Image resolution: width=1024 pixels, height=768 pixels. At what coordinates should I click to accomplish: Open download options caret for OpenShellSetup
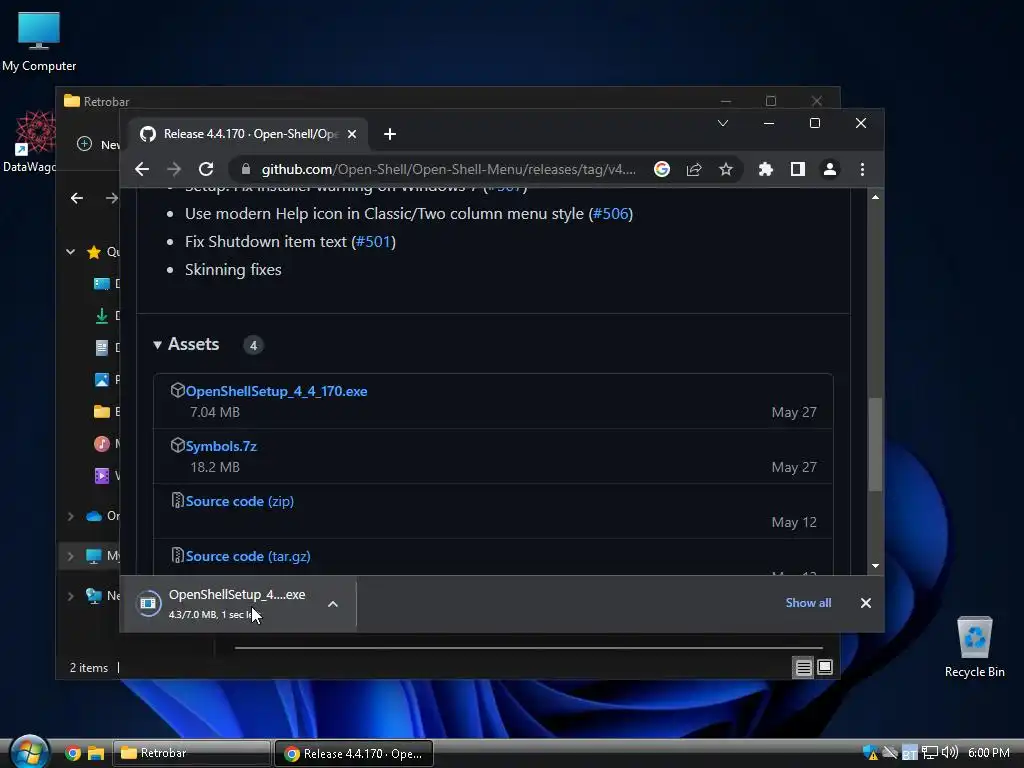coord(333,604)
